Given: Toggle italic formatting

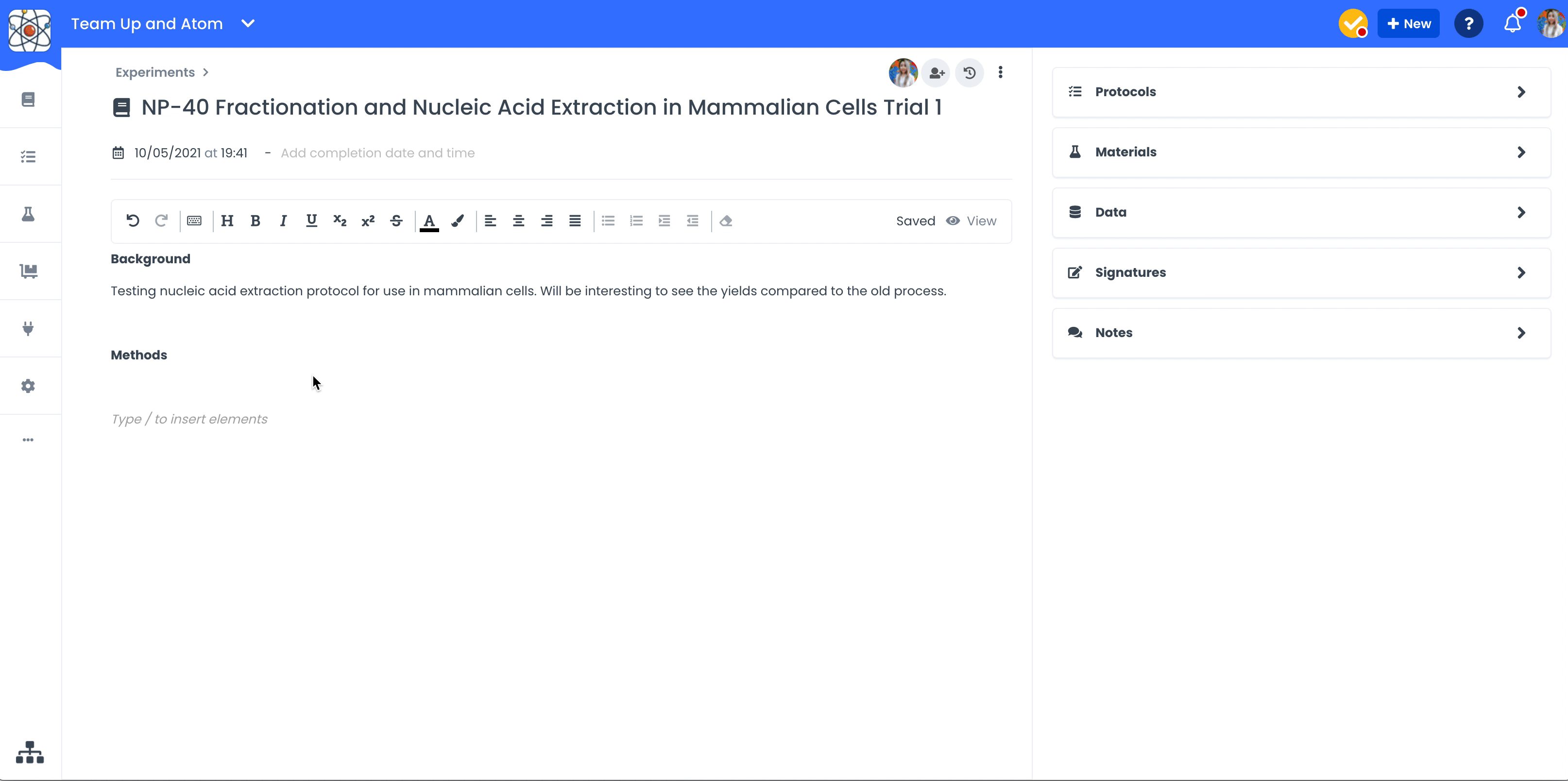Looking at the screenshot, I should pos(283,221).
